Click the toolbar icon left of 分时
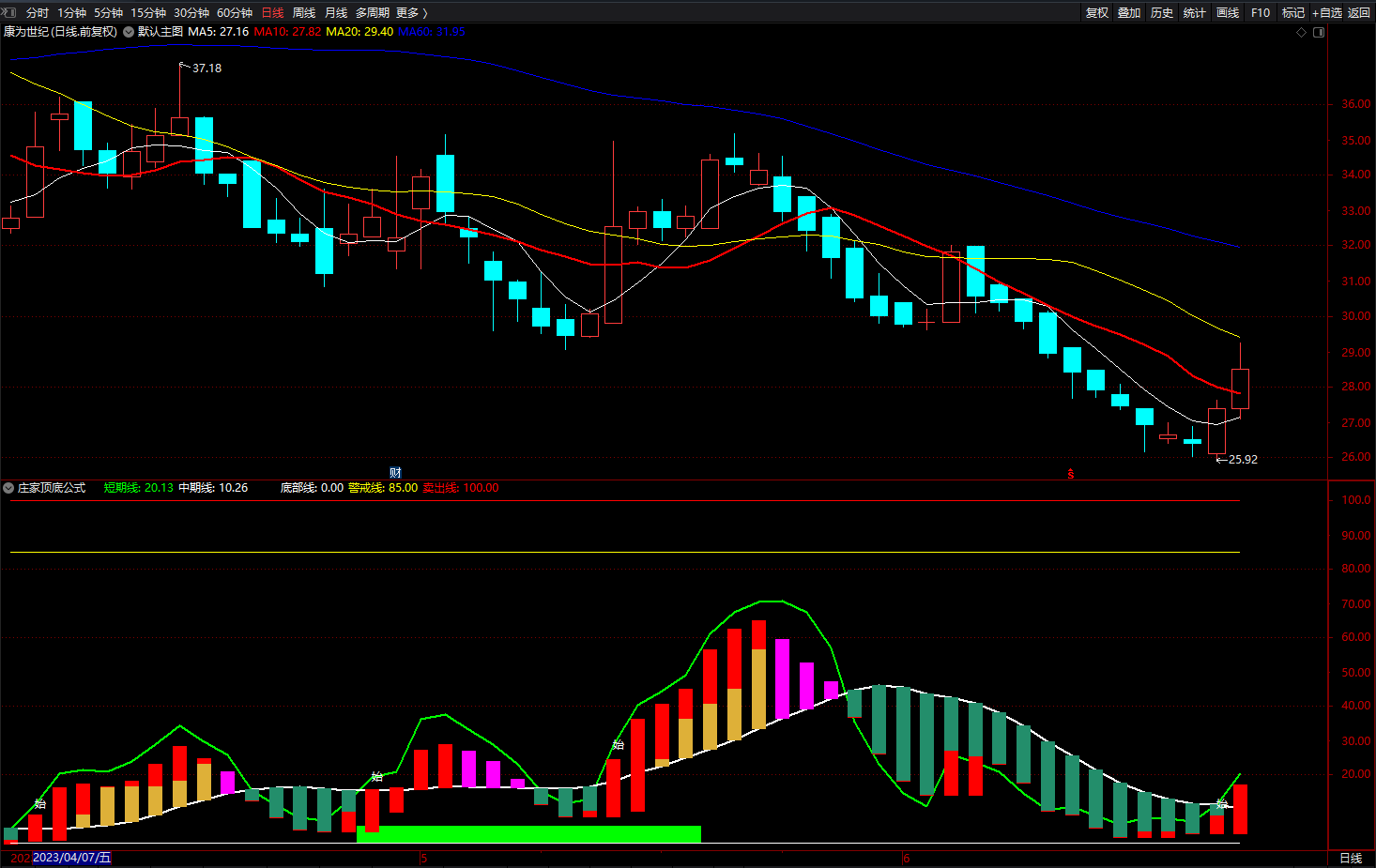The width and height of the screenshot is (1376, 868). tap(10, 12)
